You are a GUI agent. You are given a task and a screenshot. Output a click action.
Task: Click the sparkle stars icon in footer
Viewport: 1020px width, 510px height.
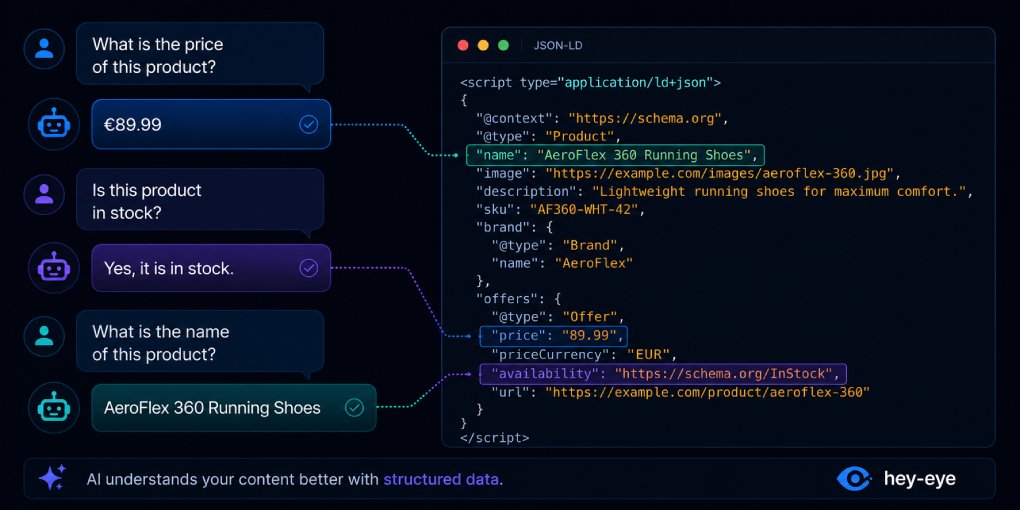[52, 478]
